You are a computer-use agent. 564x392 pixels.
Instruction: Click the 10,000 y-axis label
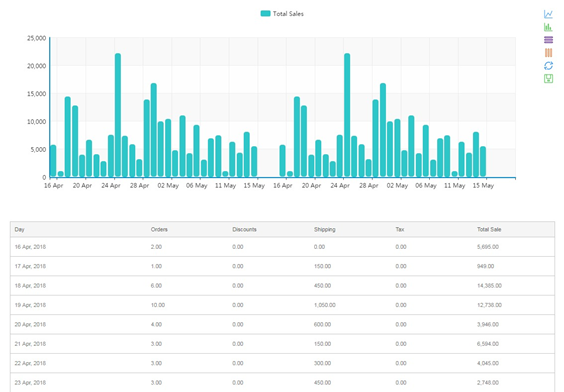(x=37, y=122)
